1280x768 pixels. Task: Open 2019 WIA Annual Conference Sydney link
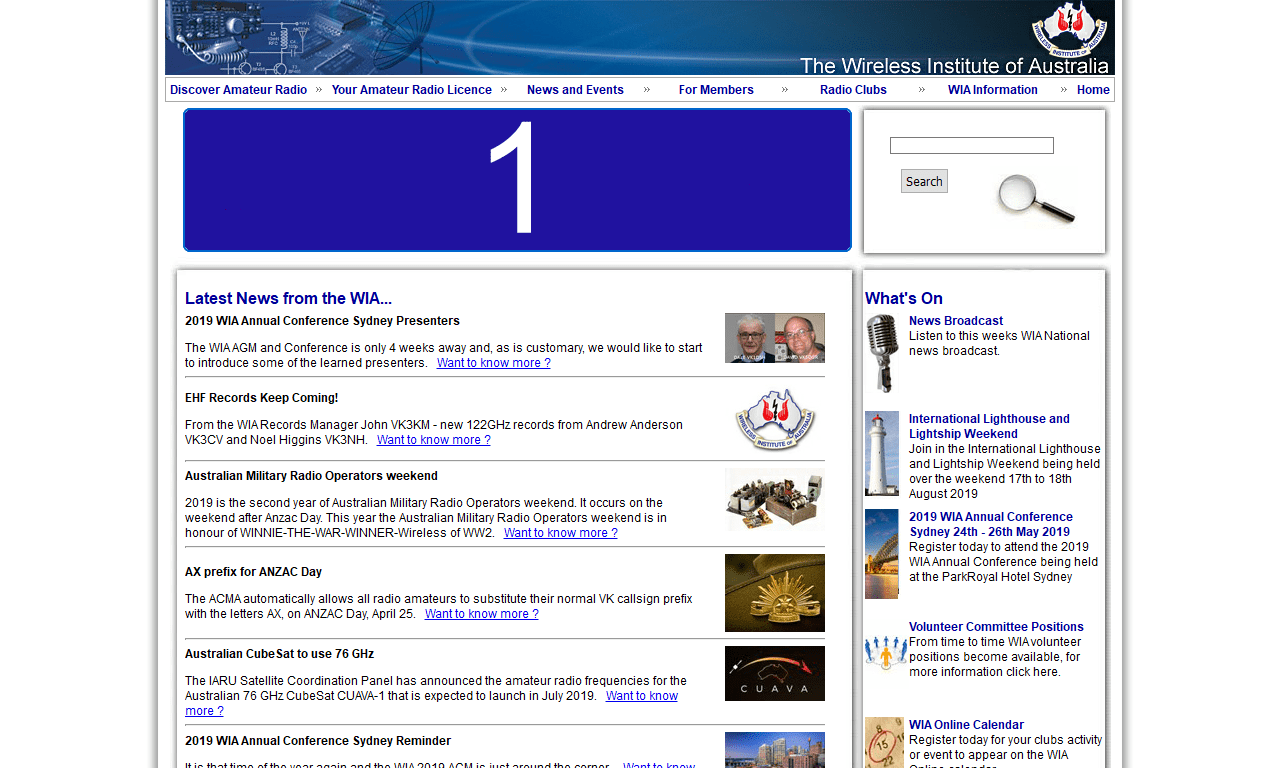coord(991,524)
